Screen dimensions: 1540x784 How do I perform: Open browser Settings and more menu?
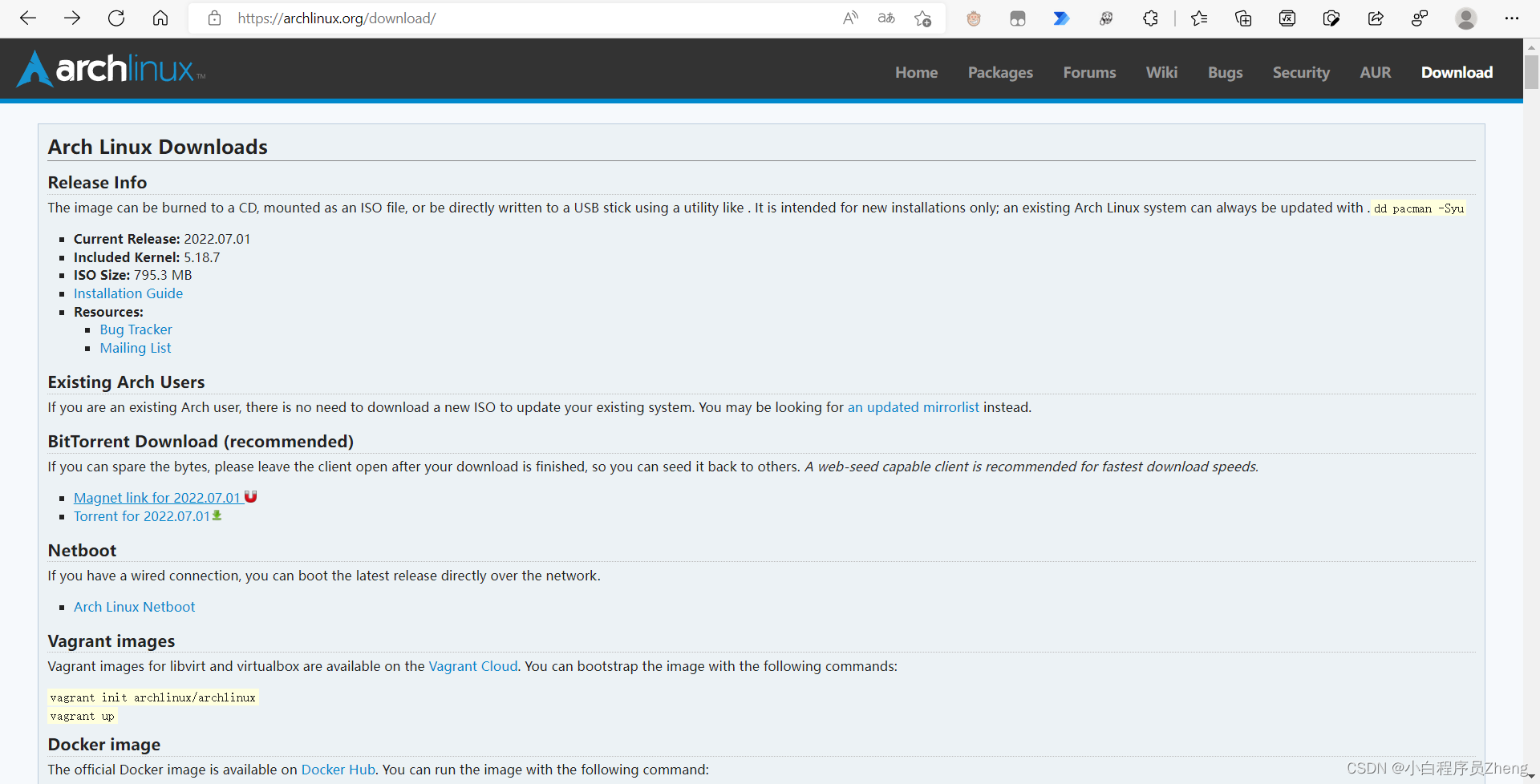coord(1512,18)
